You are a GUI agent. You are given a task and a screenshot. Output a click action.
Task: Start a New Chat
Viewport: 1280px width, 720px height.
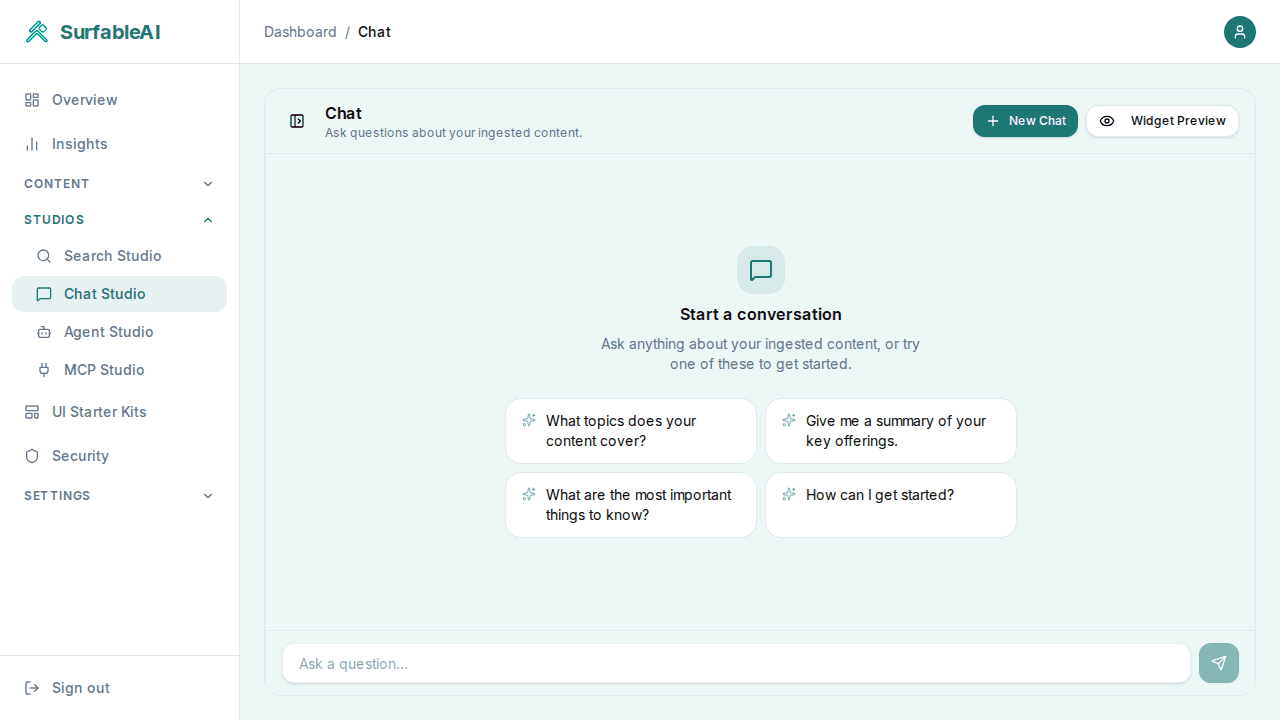1025,121
